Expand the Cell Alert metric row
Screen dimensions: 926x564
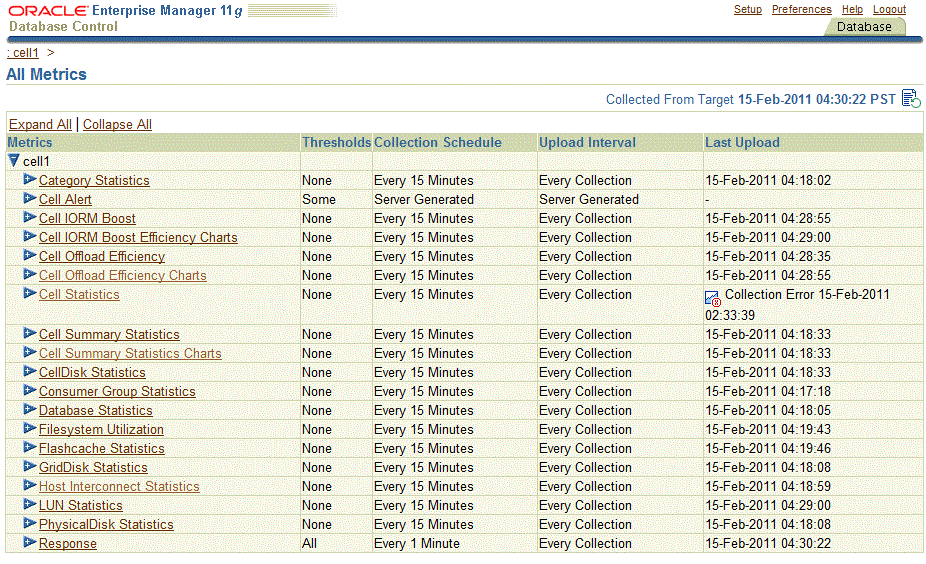(x=30, y=199)
